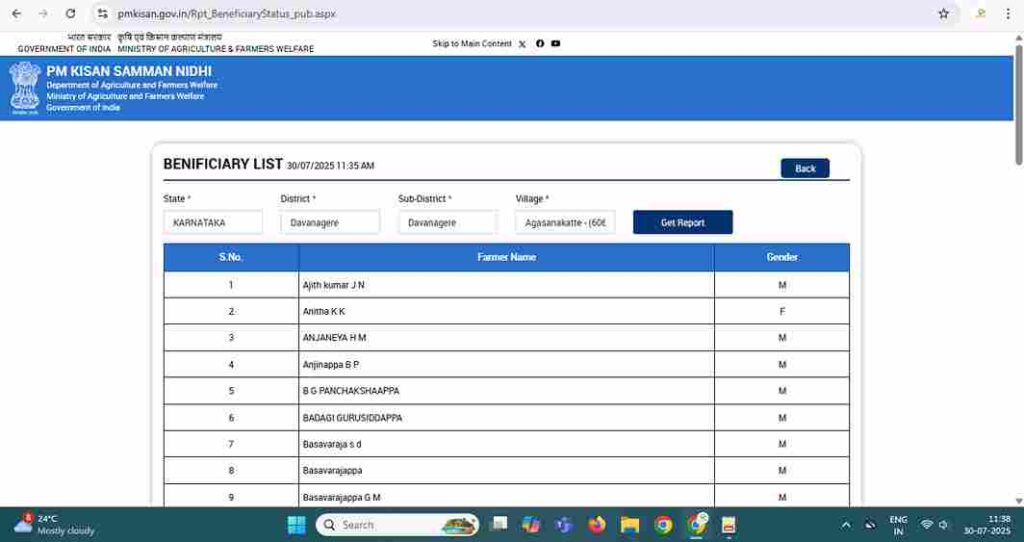The height and width of the screenshot is (542, 1024).
Task: Open the X (Twitter) social link
Action: [522, 44]
